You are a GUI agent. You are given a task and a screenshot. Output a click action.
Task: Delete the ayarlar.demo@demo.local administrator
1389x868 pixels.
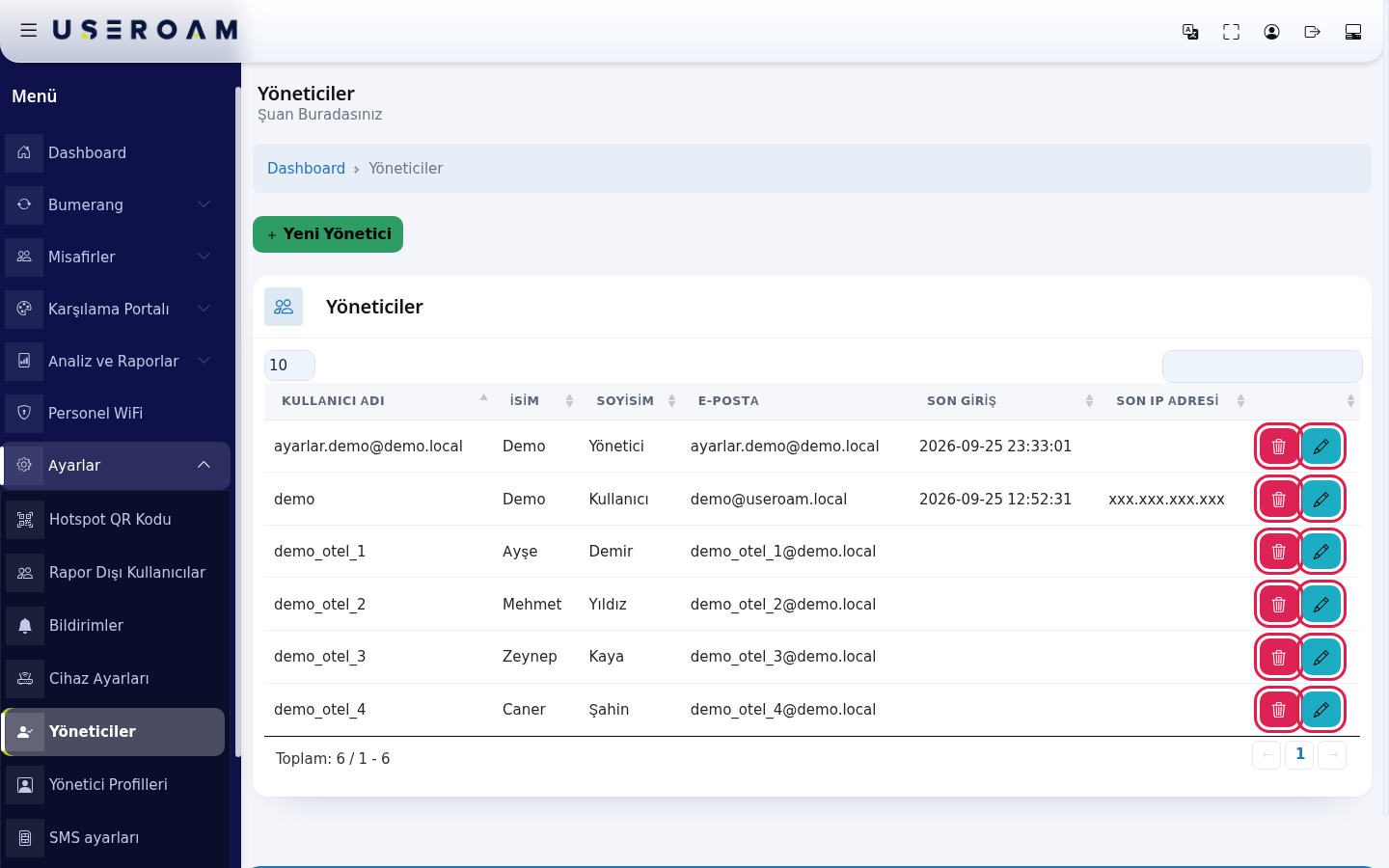point(1278,447)
